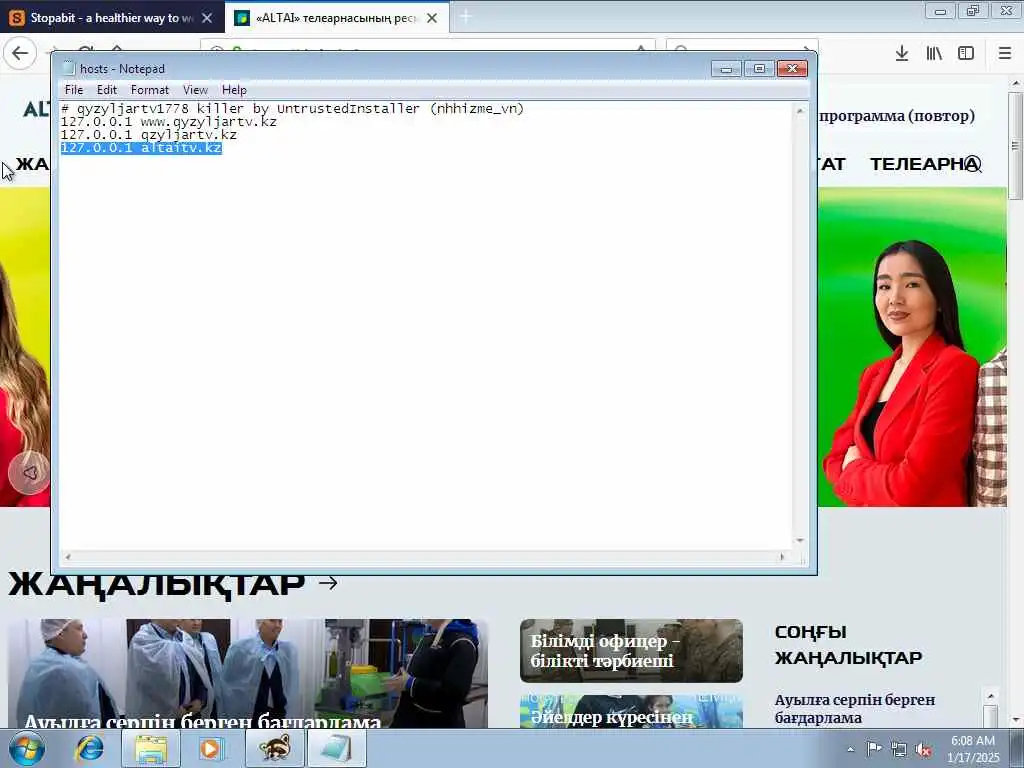Open Firefox hamburger menu
Screen dimensions: 1024x768
coord(1005,54)
